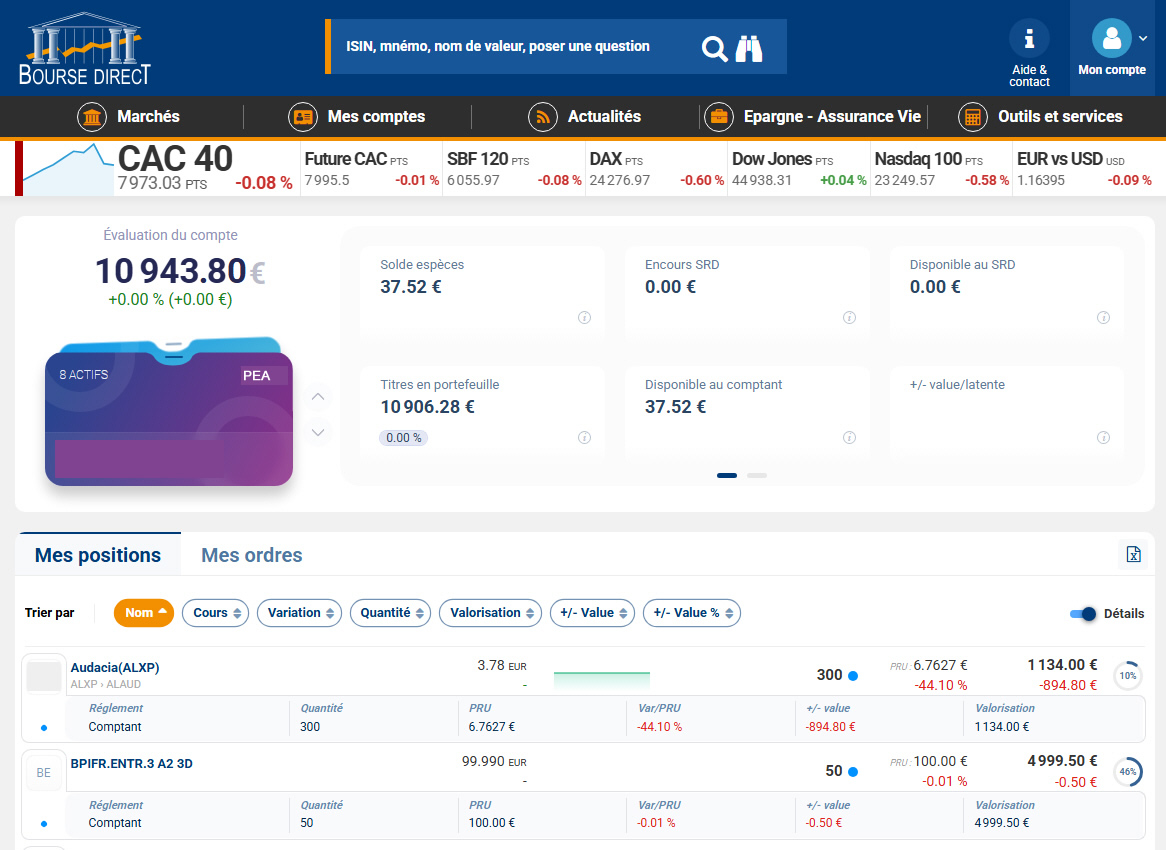Switch to the Mes ordres tab
This screenshot has height=850, width=1166.
pyautogui.click(x=251, y=554)
